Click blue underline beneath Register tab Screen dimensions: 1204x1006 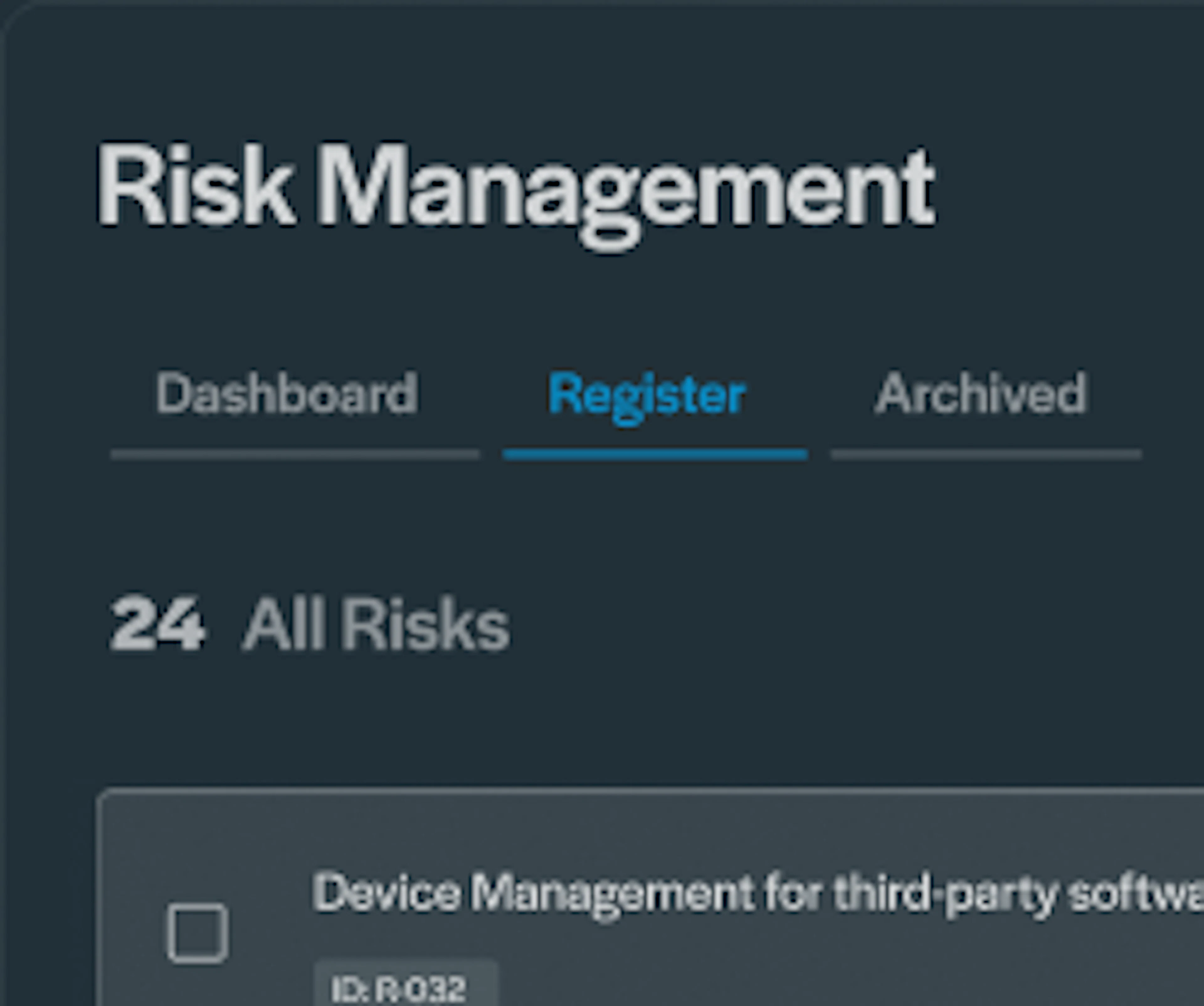(655, 455)
